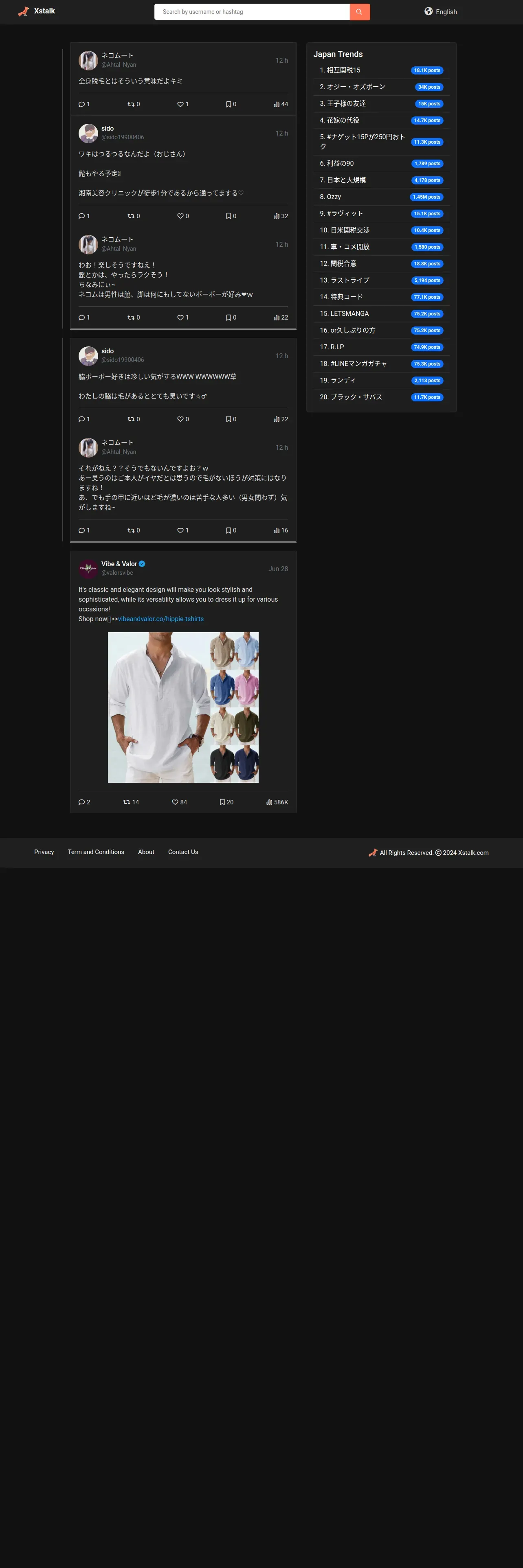Open trend 9. #ラヴィット

342,214
